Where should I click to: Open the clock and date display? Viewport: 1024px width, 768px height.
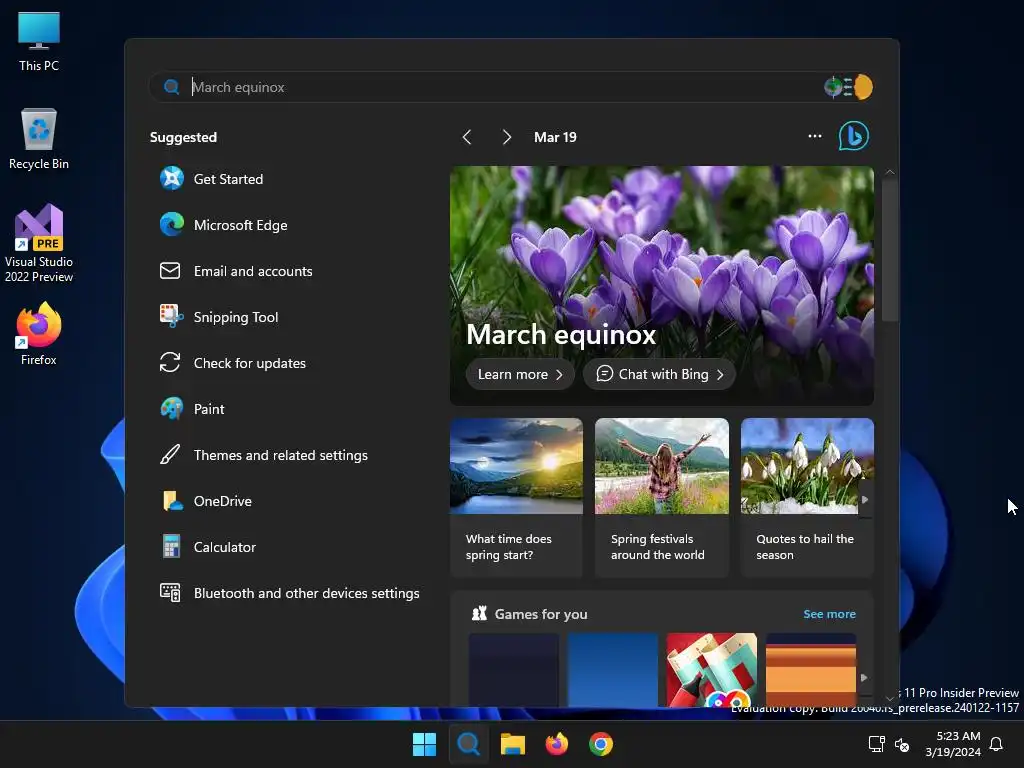pos(953,744)
